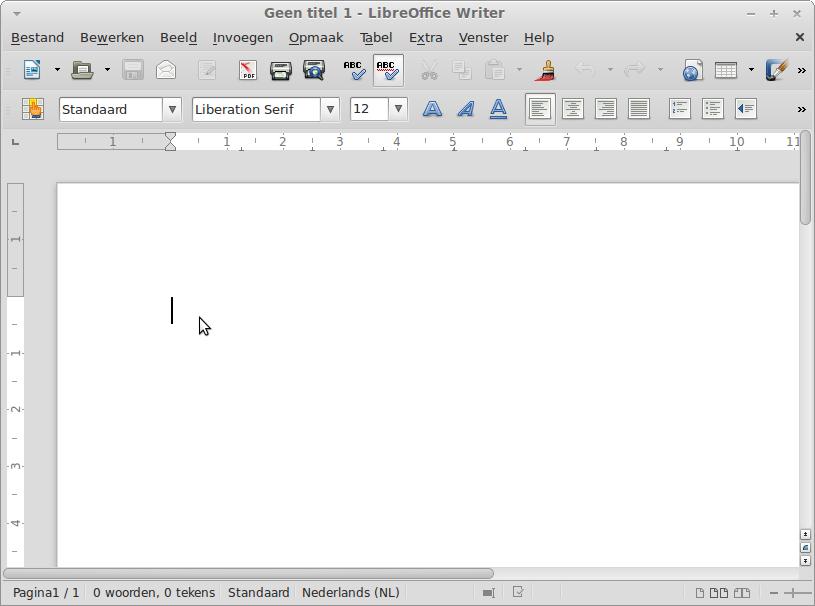Open the Bewerken menu
The width and height of the screenshot is (815, 606).
tap(112, 38)
